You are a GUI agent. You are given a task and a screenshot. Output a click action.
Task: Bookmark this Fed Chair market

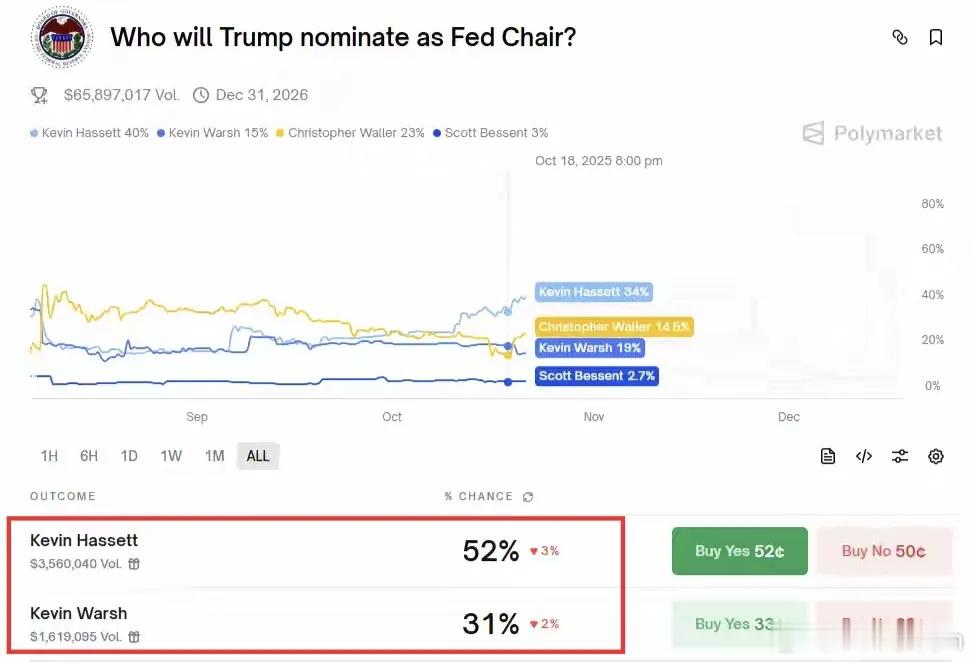(x=936, y=37)
